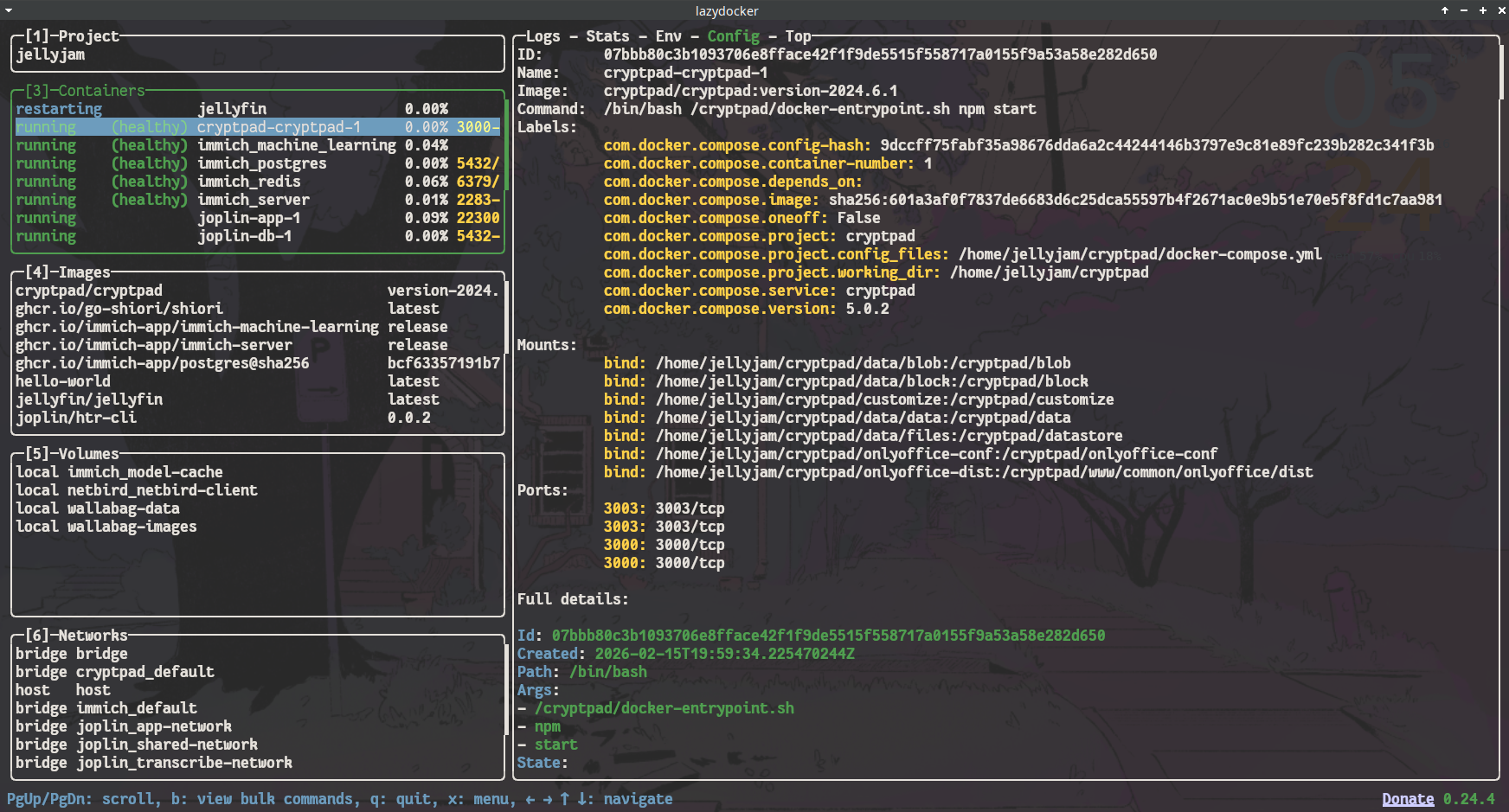Focus the Images panel title

pyautogui.click(x=67, y=272)
